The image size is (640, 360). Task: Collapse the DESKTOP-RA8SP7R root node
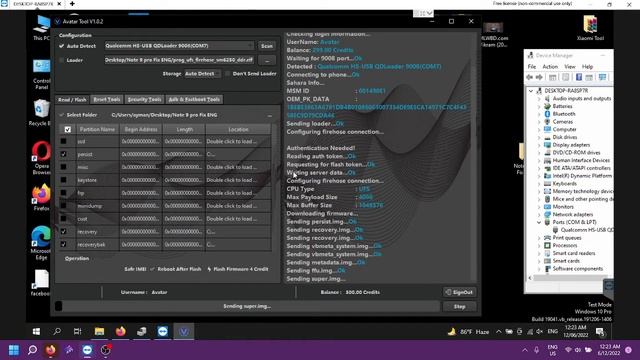[531, 91]
